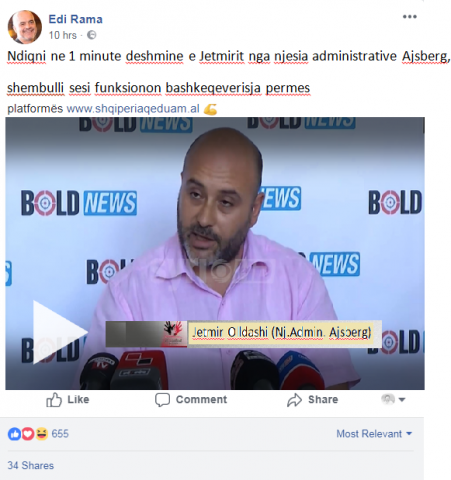Click the Share button label

323,399
